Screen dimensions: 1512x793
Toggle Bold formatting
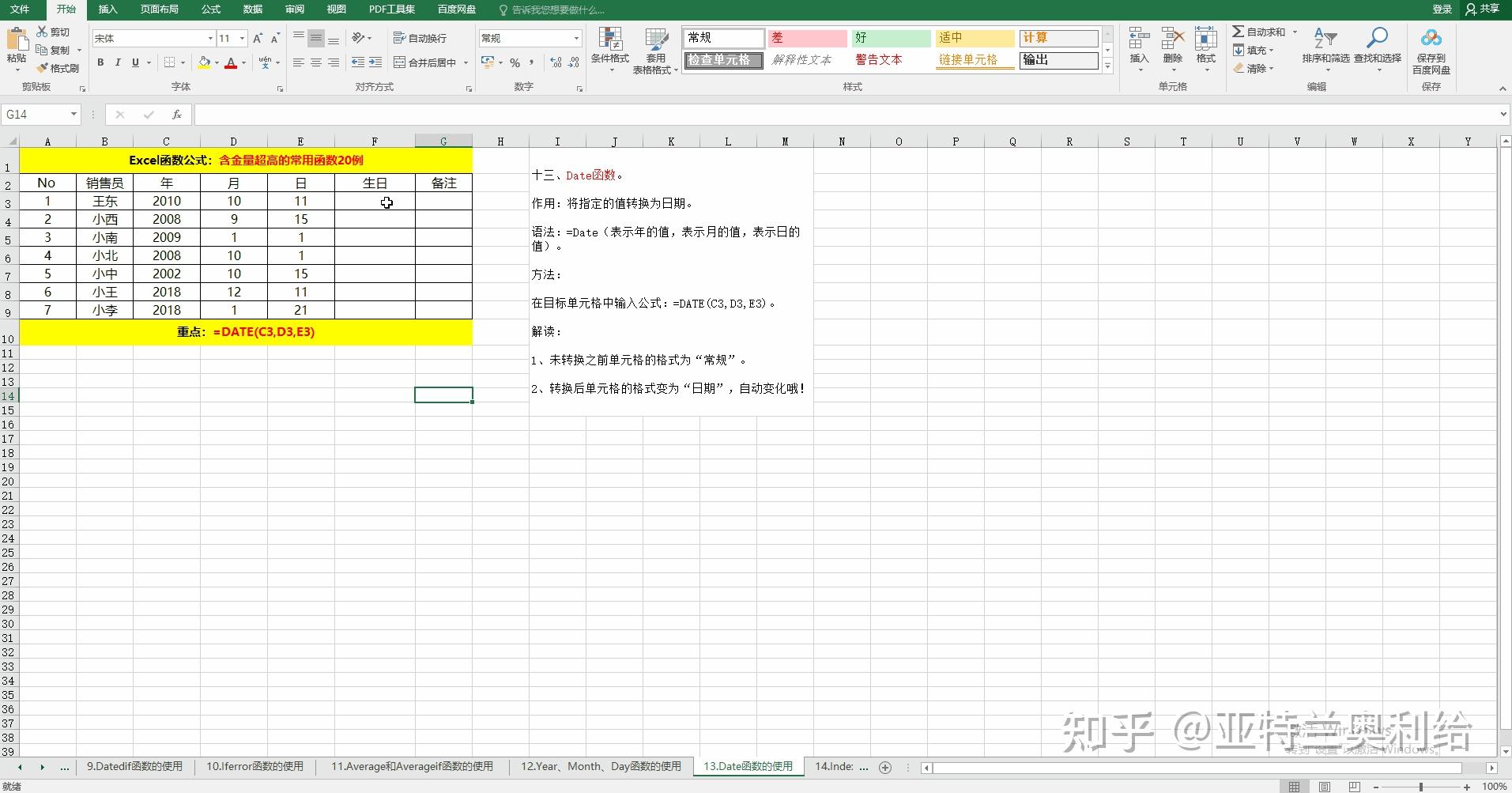pyautogui.click(x=100, y=62)
